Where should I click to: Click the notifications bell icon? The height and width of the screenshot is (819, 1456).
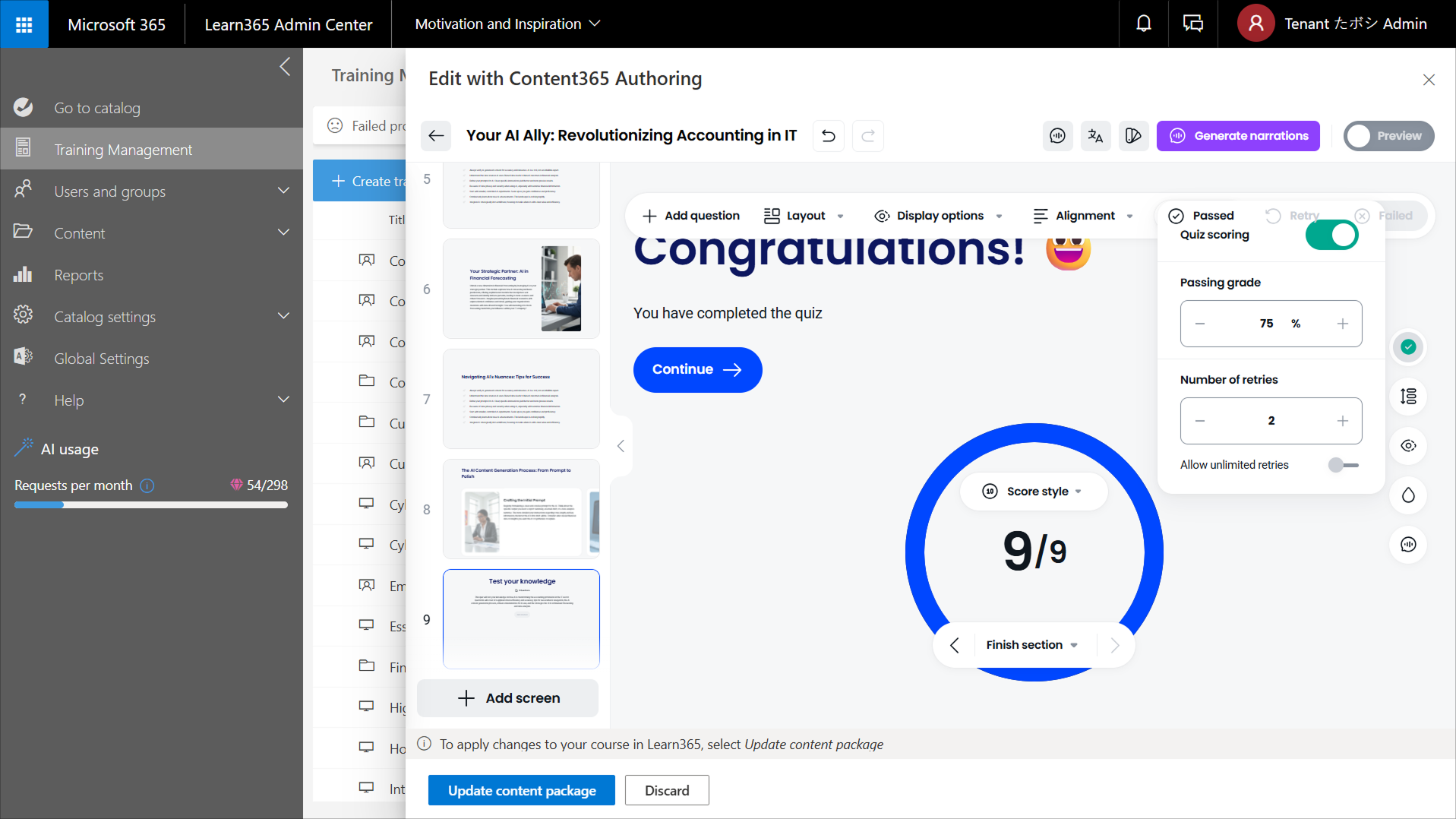[1143, 24]
